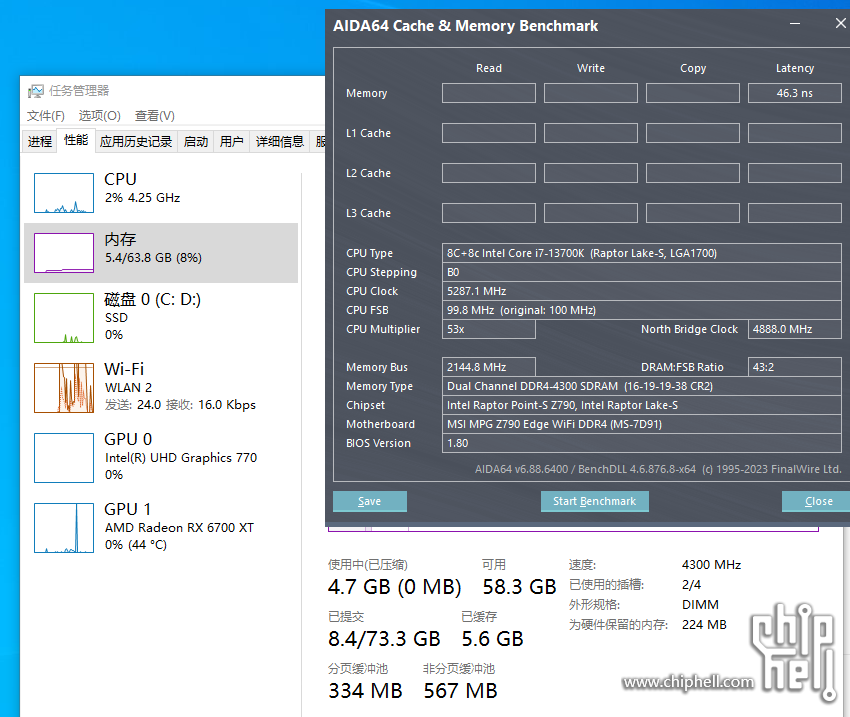Click the CPU FSB 99.8 MHz field
The width and height of the screenshot is (850, 717).
point(642,310)
